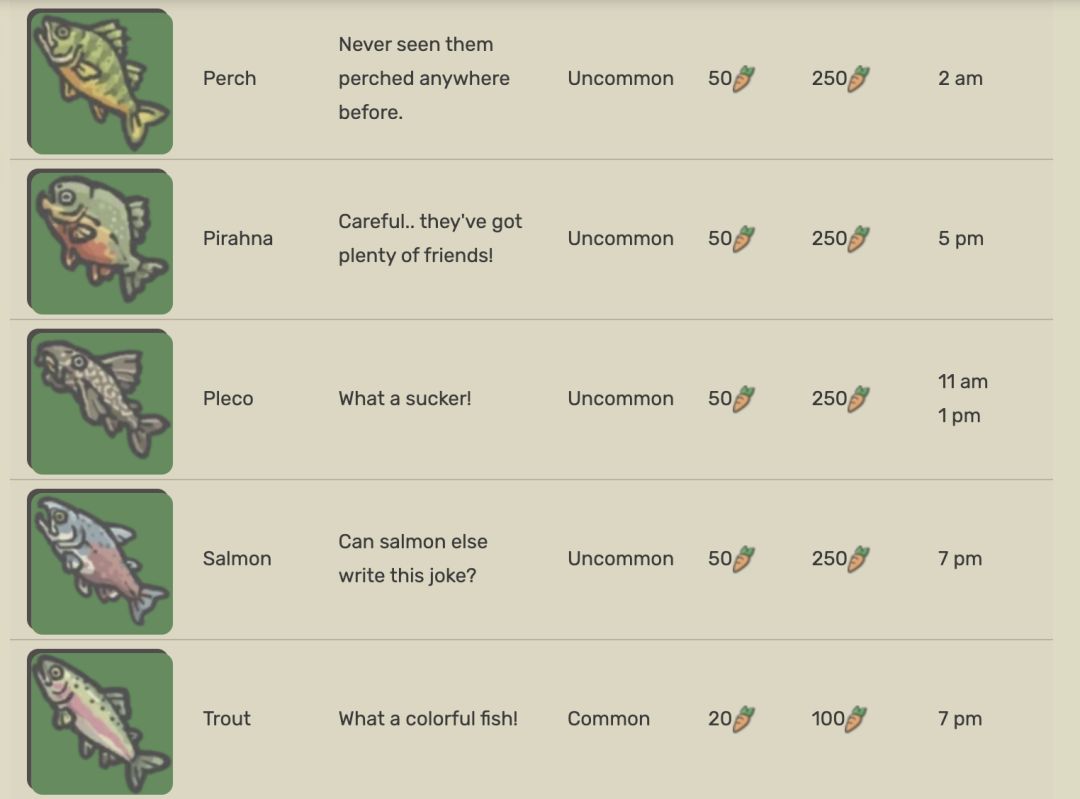The image size is (1080, 799).
Task: Click the Perch name text
Action: (x=229, y=79)
